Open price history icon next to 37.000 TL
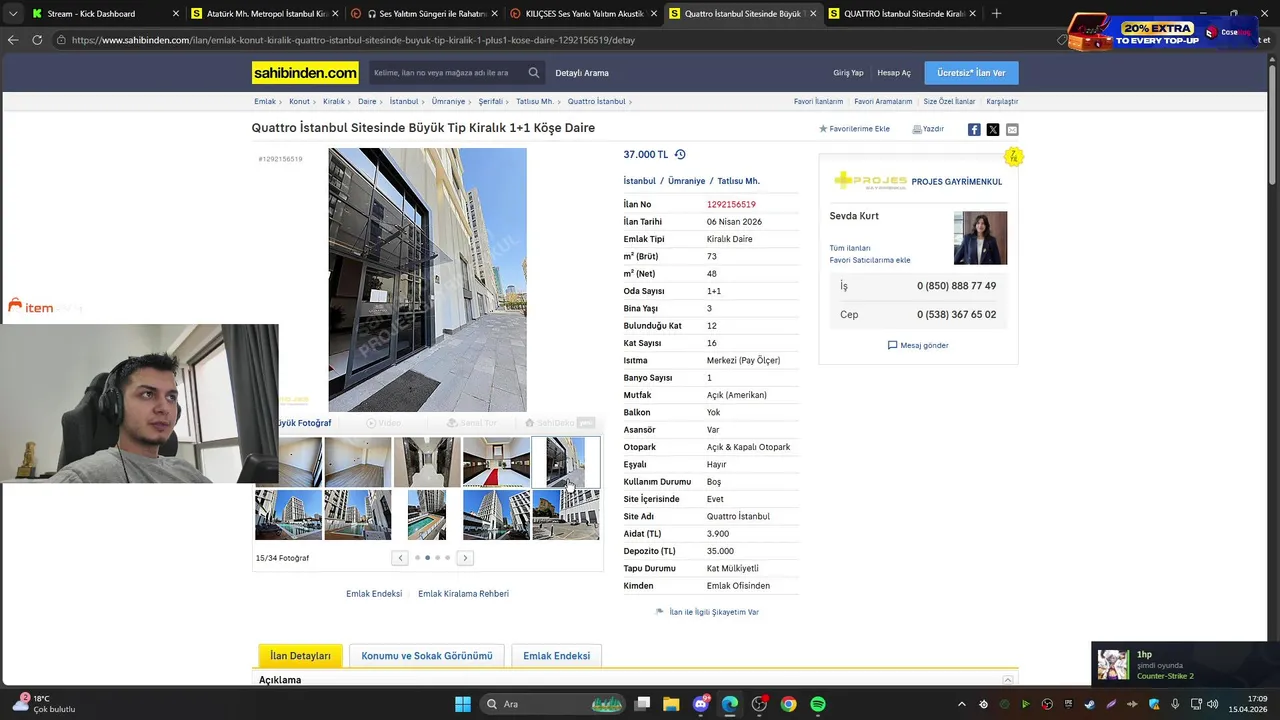The height and width of the screenshot is (720, 1280). (680, 154)
